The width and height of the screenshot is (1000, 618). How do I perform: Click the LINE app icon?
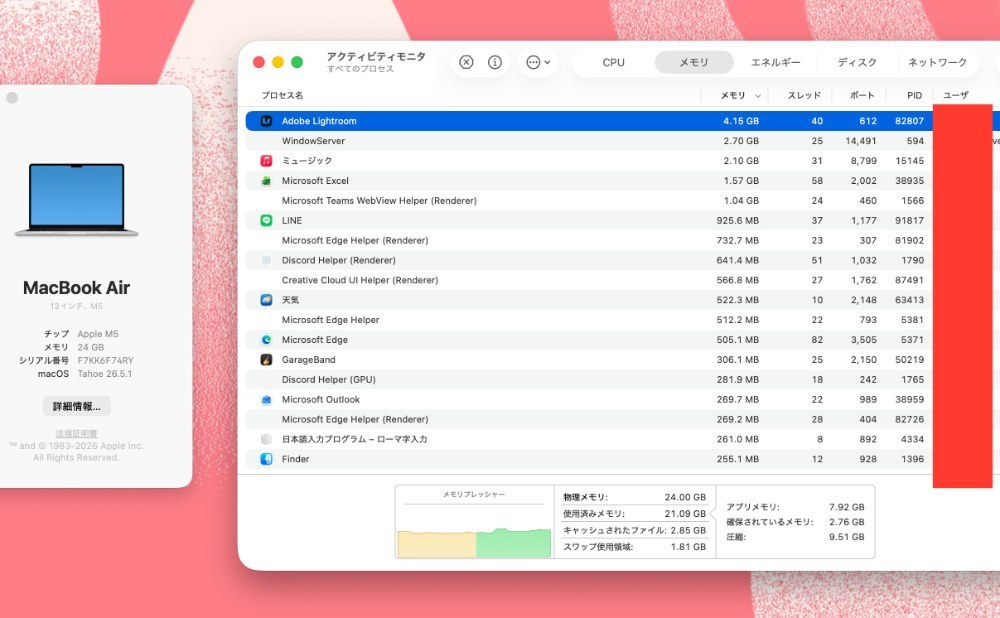coord(267,220)
